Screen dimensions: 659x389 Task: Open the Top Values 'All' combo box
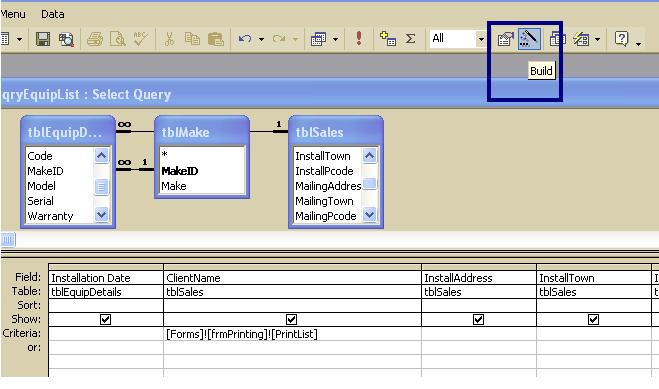458,39
